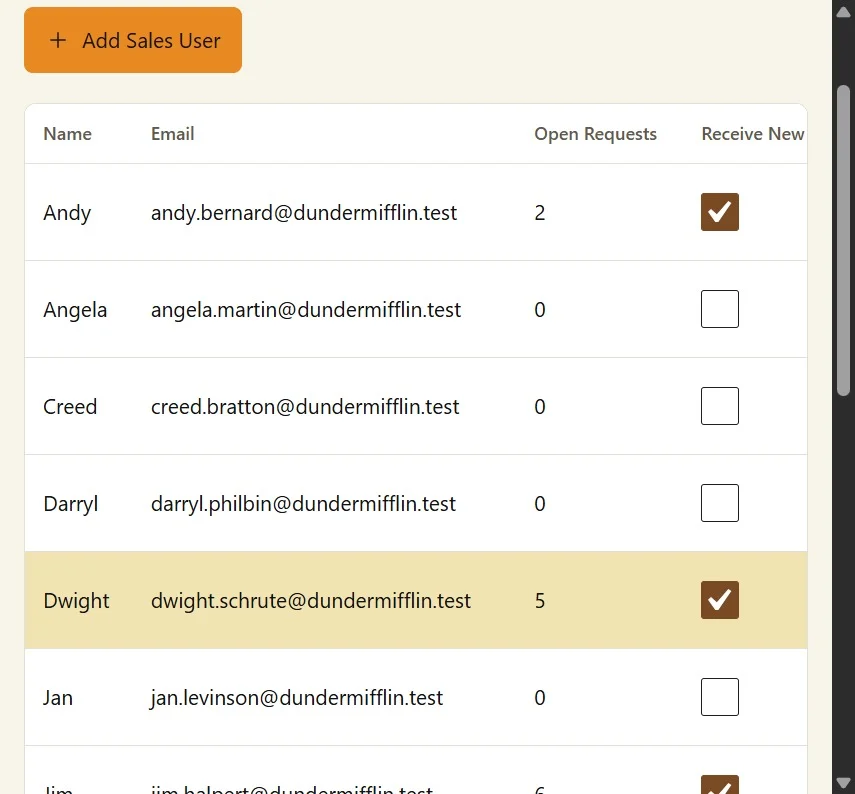Click Jan's open requests value 0

pos(540,698)
